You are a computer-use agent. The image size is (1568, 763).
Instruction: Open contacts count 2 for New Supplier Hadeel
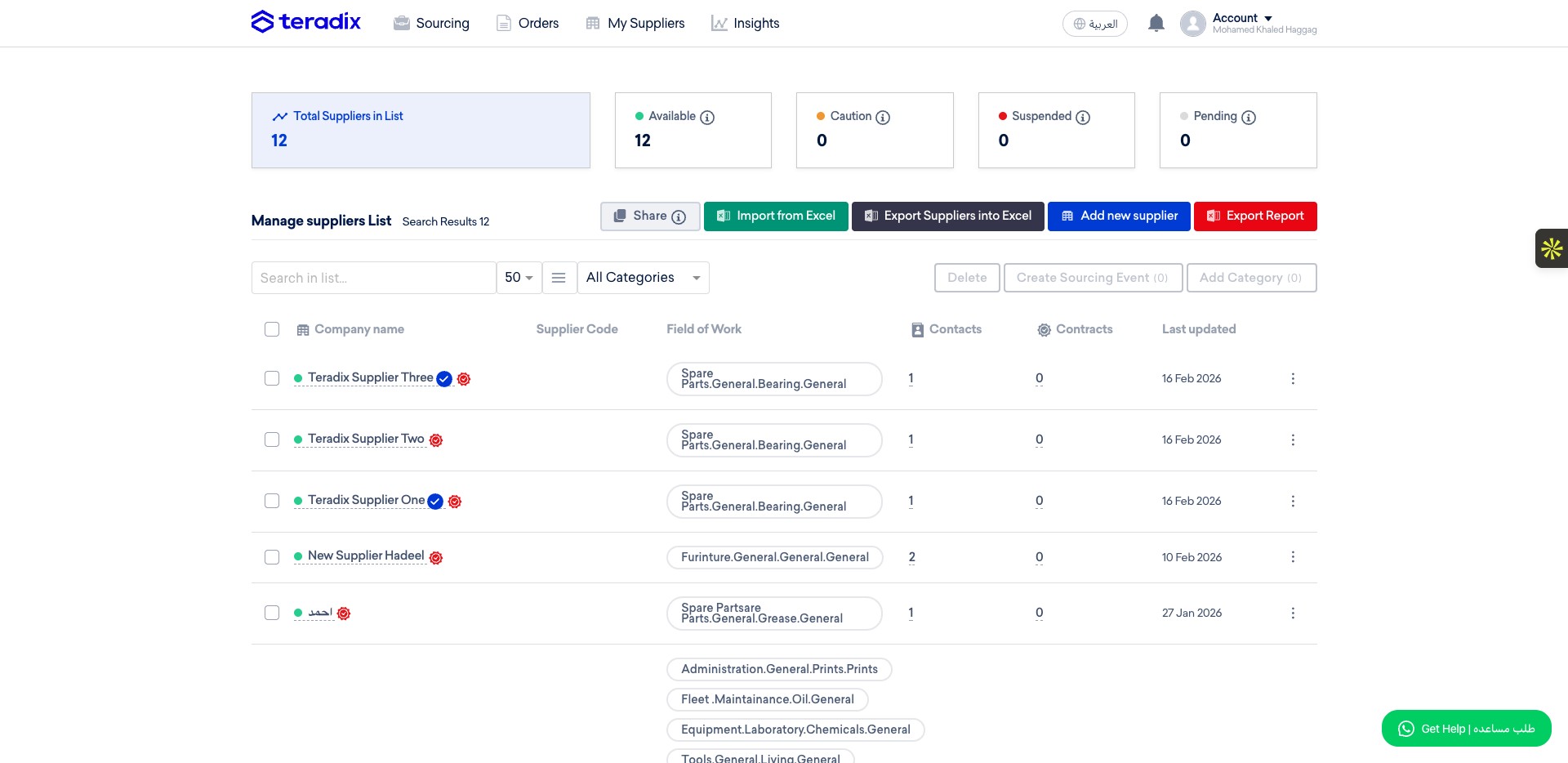pyautogui.click(x=911, y=557)
